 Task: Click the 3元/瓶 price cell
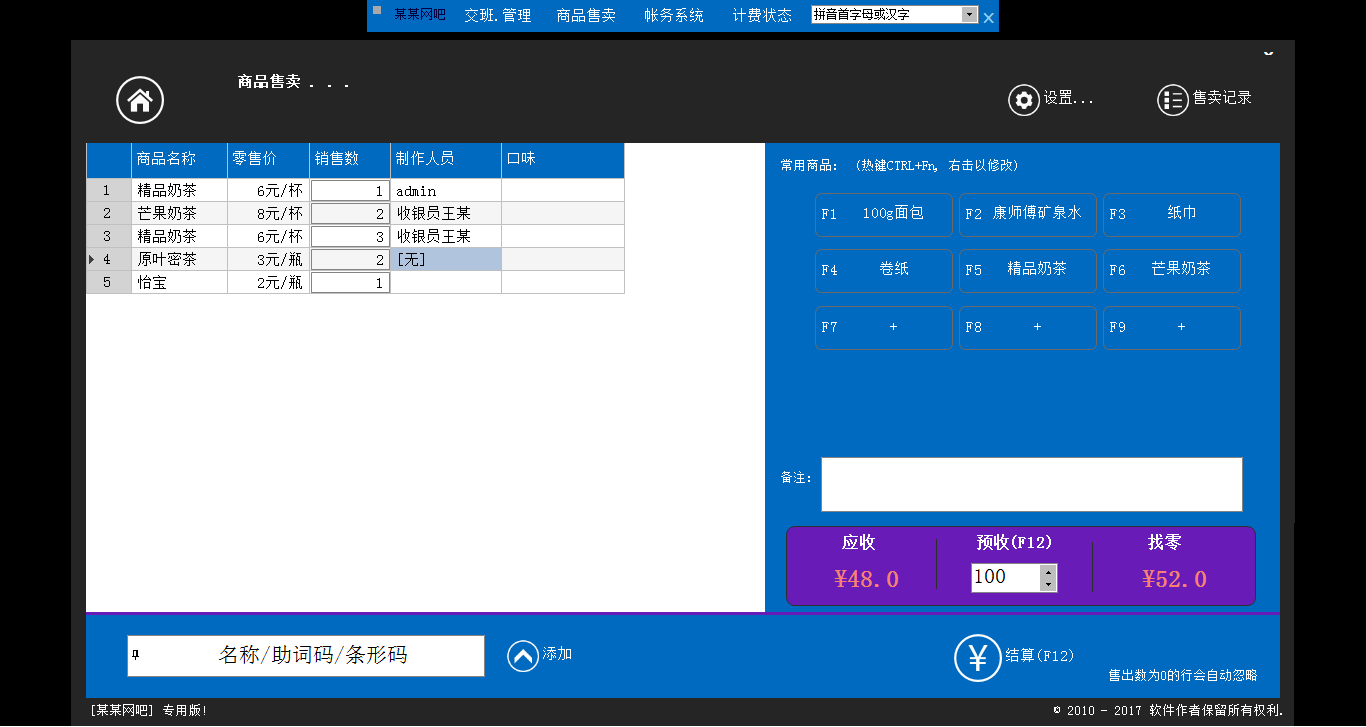pos(268,259)
